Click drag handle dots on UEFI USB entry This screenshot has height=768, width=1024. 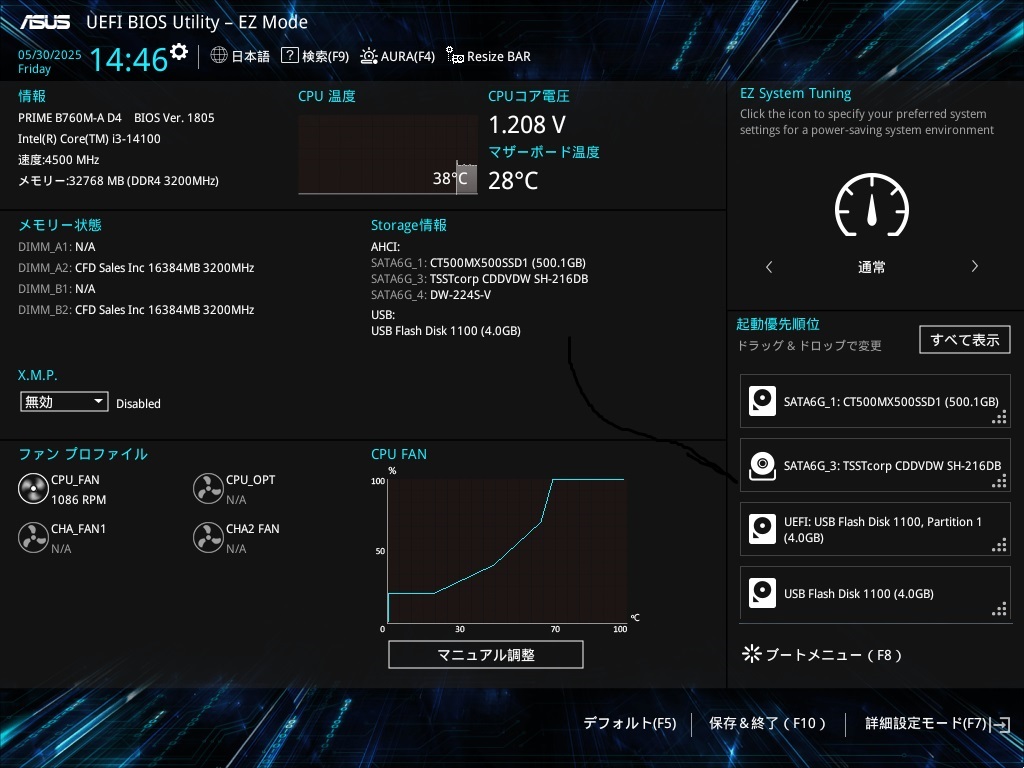tap(999, 545)
